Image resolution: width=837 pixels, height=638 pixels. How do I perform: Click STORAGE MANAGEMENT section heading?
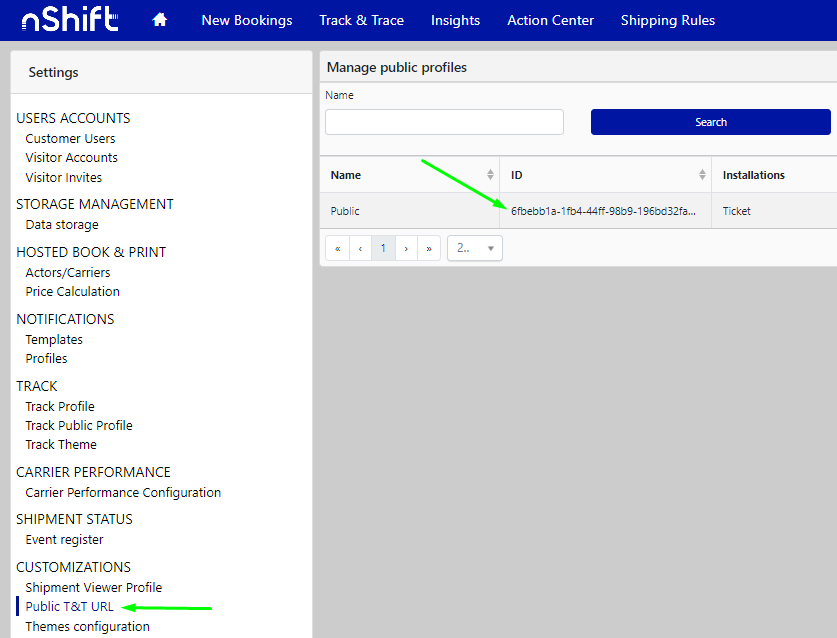pyautogui.click(x=94, y=204)
